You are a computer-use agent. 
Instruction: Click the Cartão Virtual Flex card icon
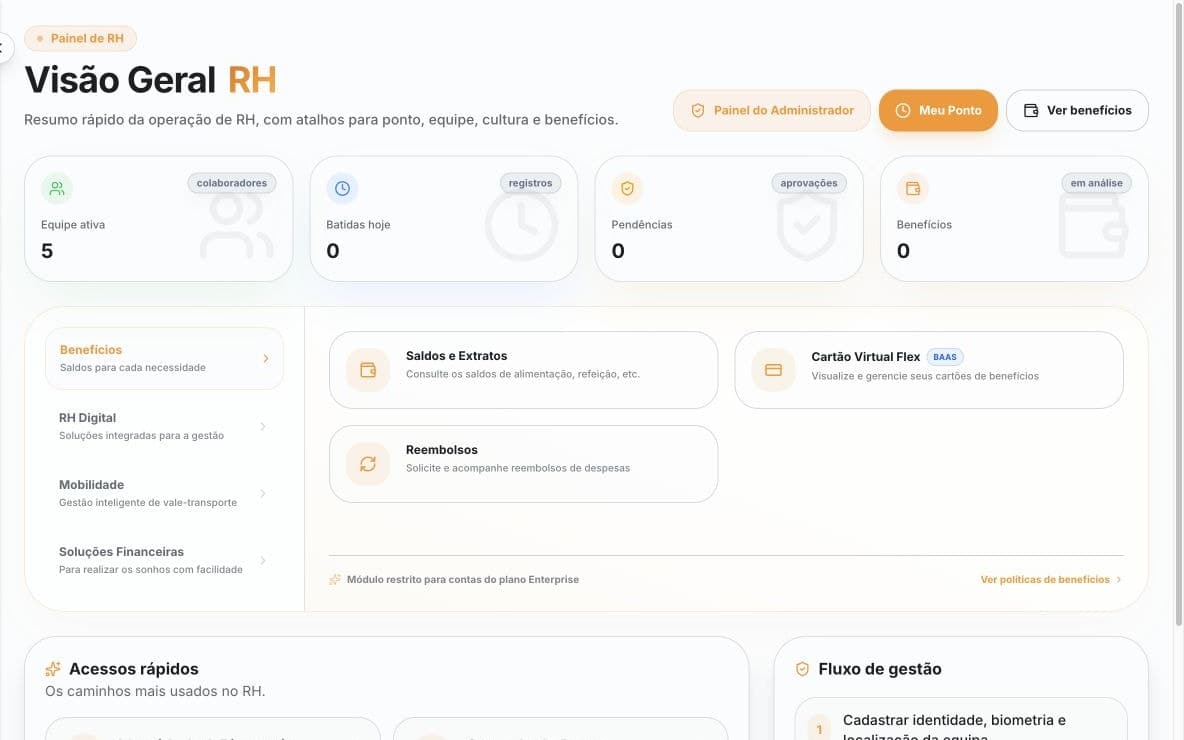(x=773, y=370)
